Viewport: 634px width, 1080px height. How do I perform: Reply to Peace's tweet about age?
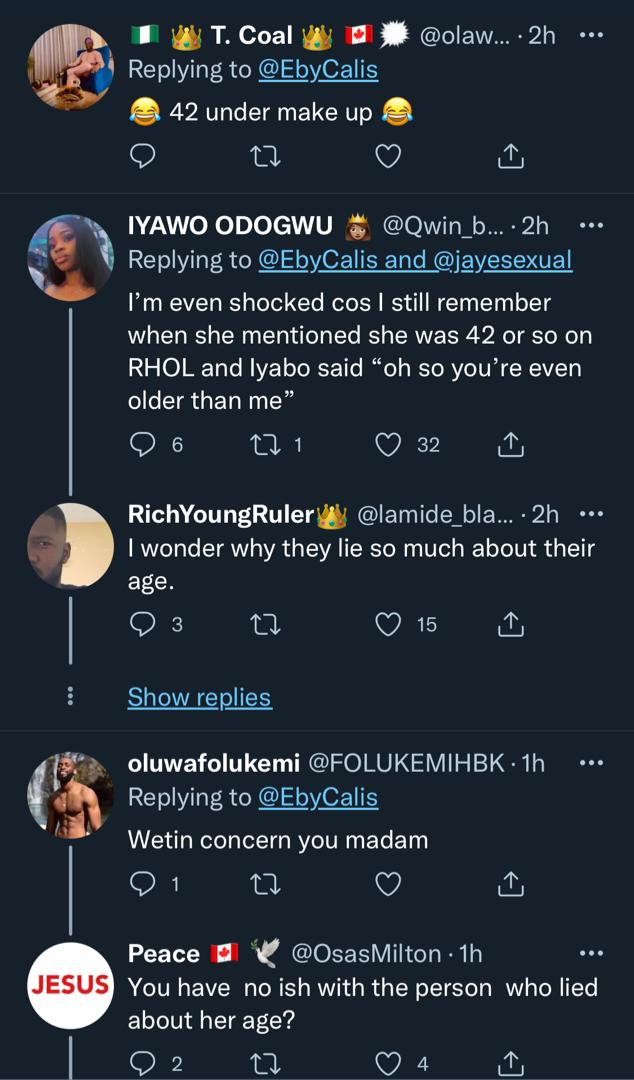point(144,1064)
